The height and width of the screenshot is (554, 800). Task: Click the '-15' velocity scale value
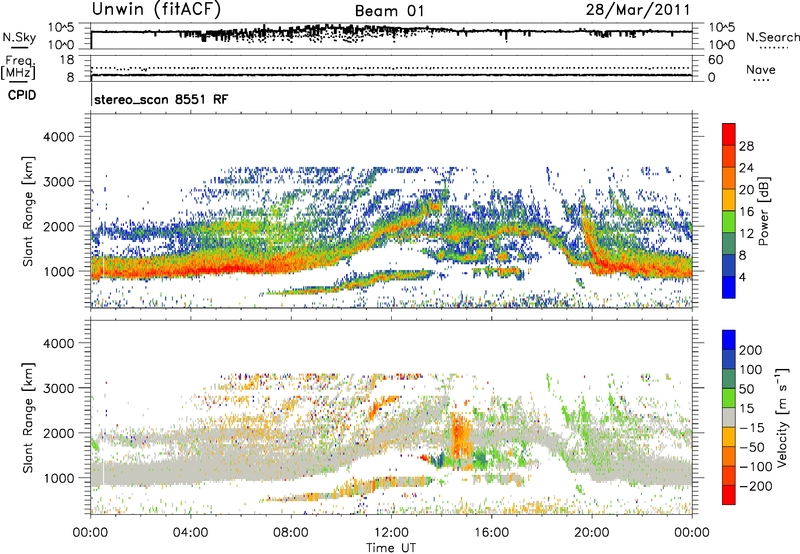[752, 427]
